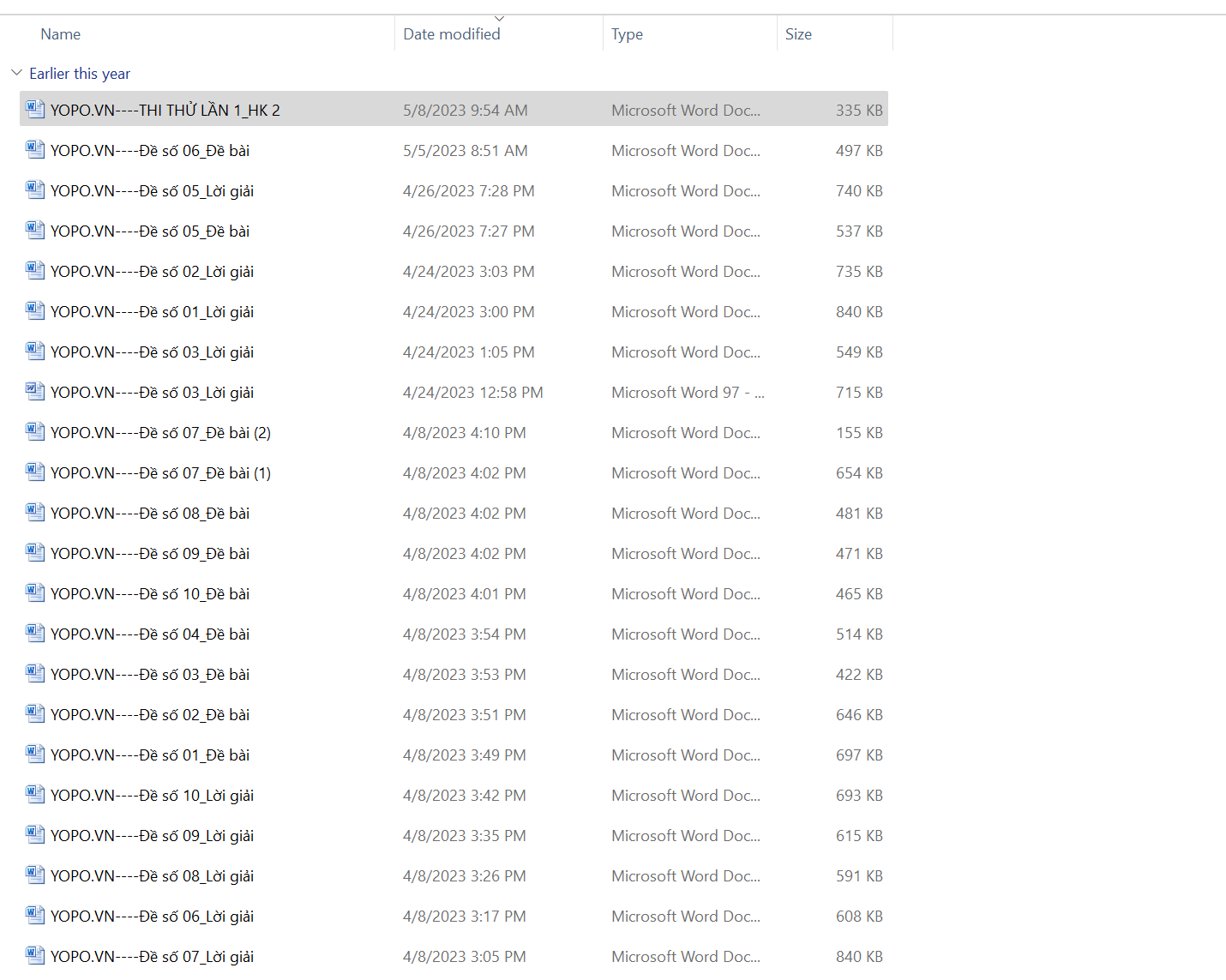Viewport: 1226px width, 980px height.
Task: Click Word icon beside Đề số 04_Đề bài
Action: coord(35,633)
